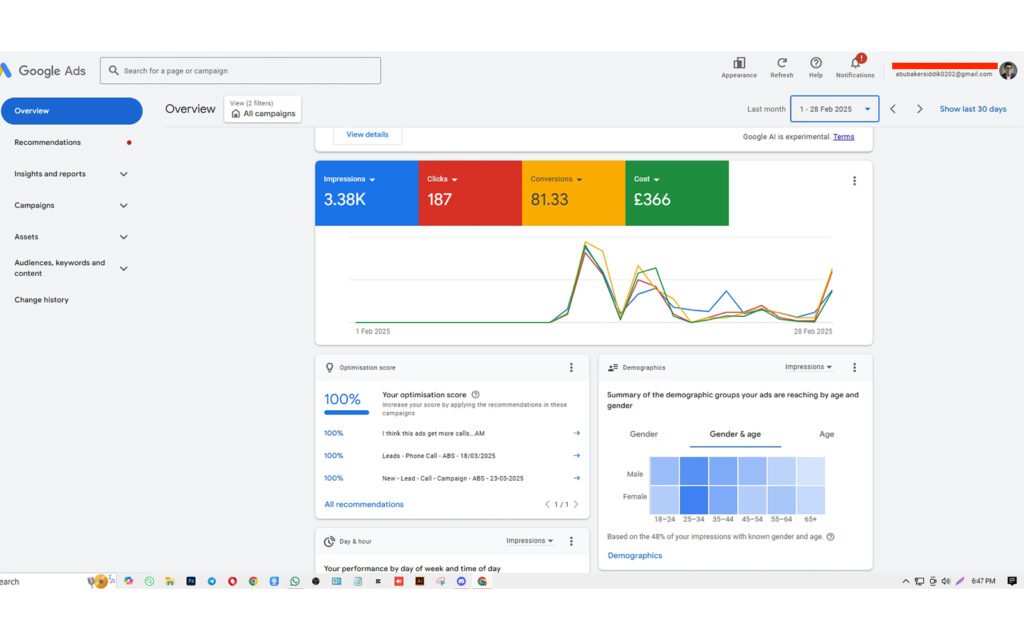This screenshot has height=640, width=1024.
Task: Click the Google Ads logo
Action: 43,71
